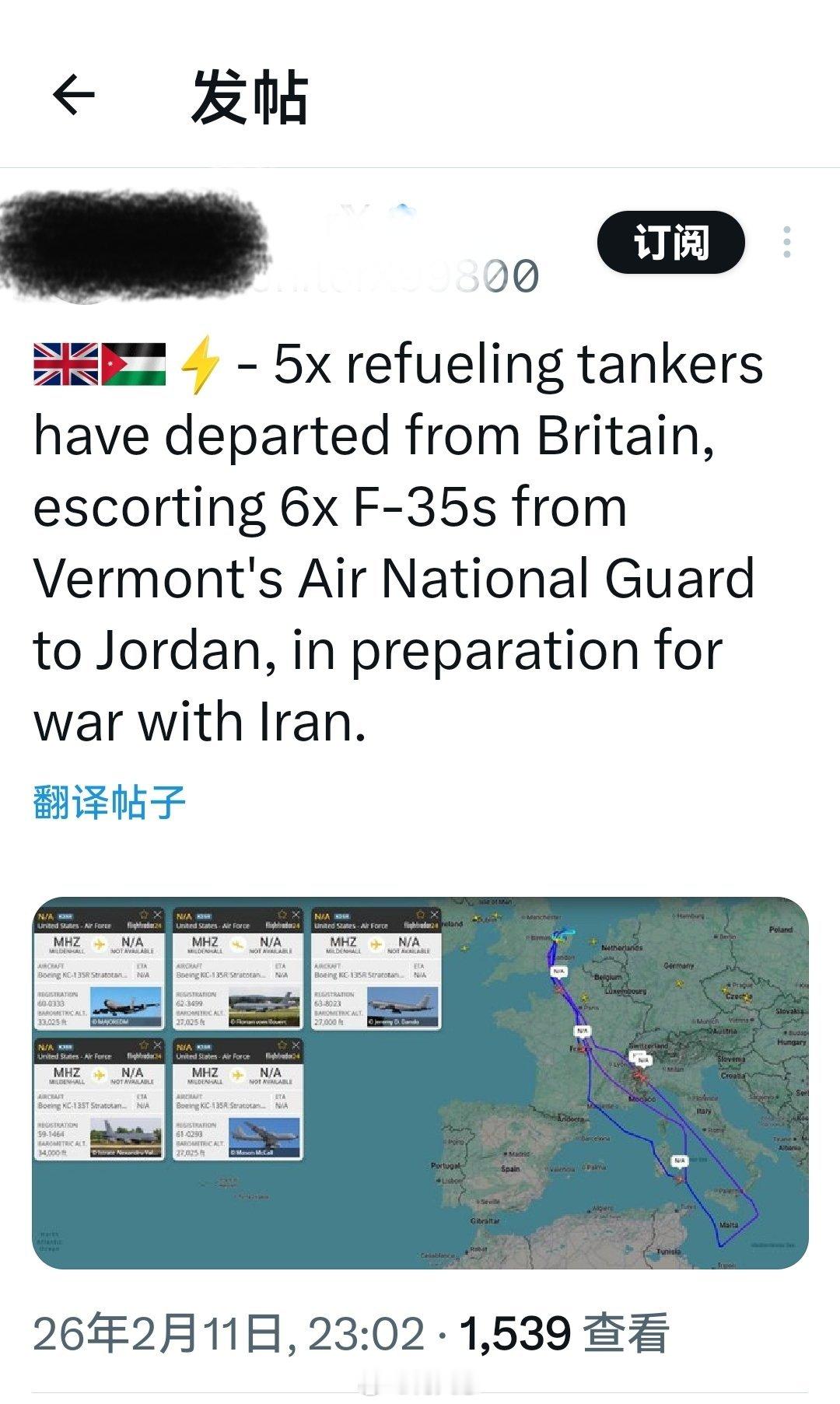Toggle the favorite star on registration 60-0333 card
The height and width of the screenshot is (1404, 840).
(x=144, y=914)
